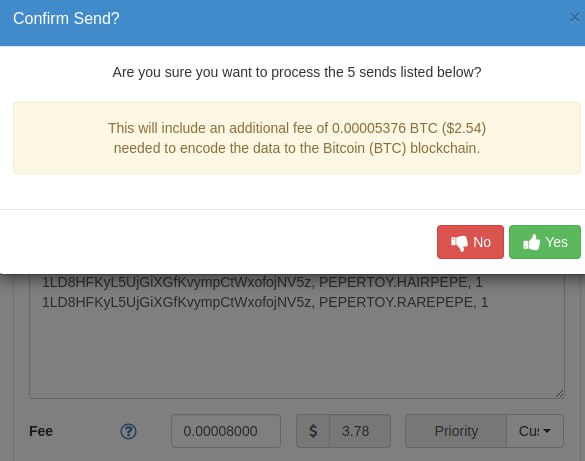585x461 pixels.
Task: Click the dropdown caret next to Cu
Action: click(547, 431)
